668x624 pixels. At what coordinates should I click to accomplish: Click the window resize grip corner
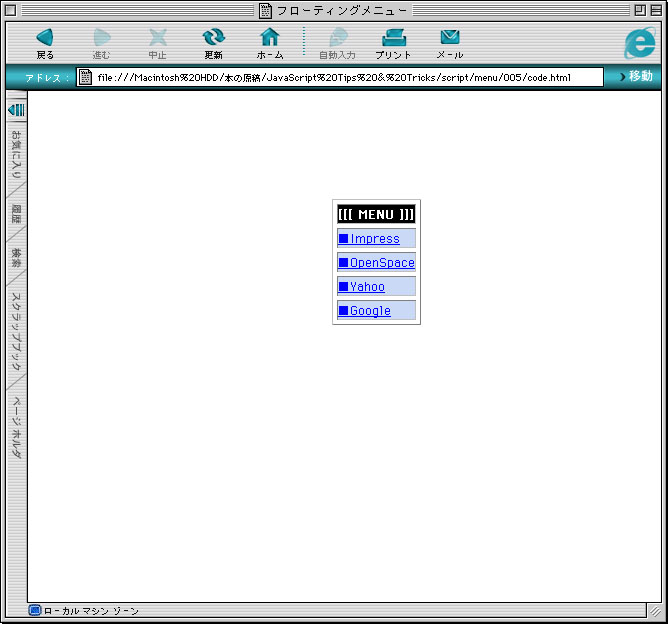[x=655, y=611]
